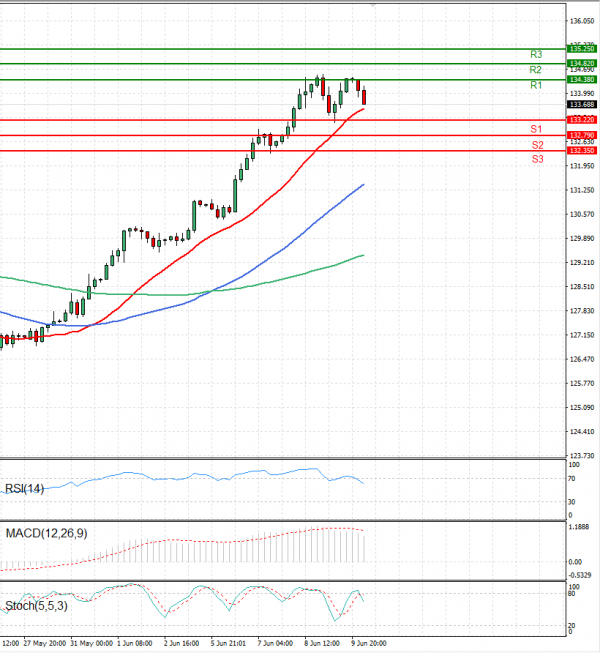Click the 127.150 axis price
This screenshot has height=653, width=600.
(582, 335)
